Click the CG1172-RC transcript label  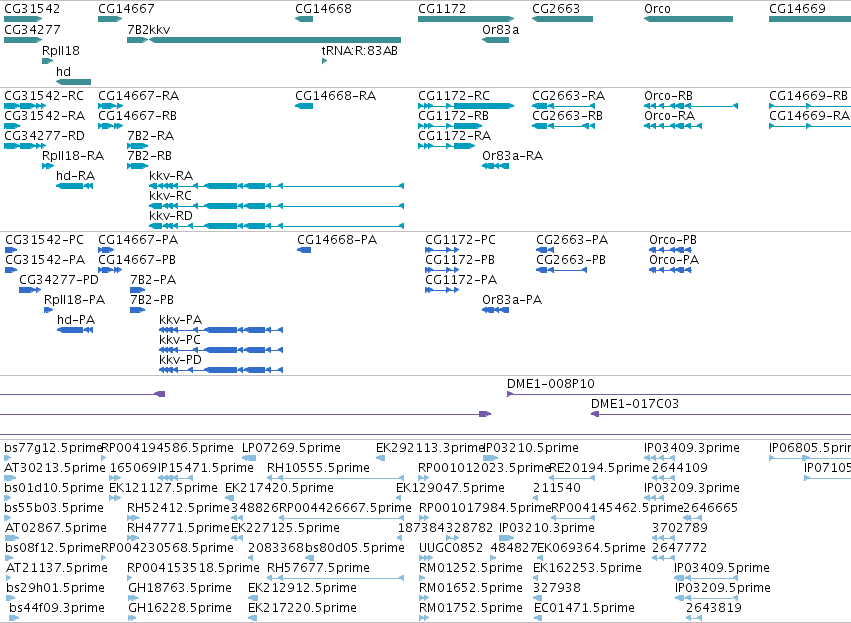tap(454, 96)
